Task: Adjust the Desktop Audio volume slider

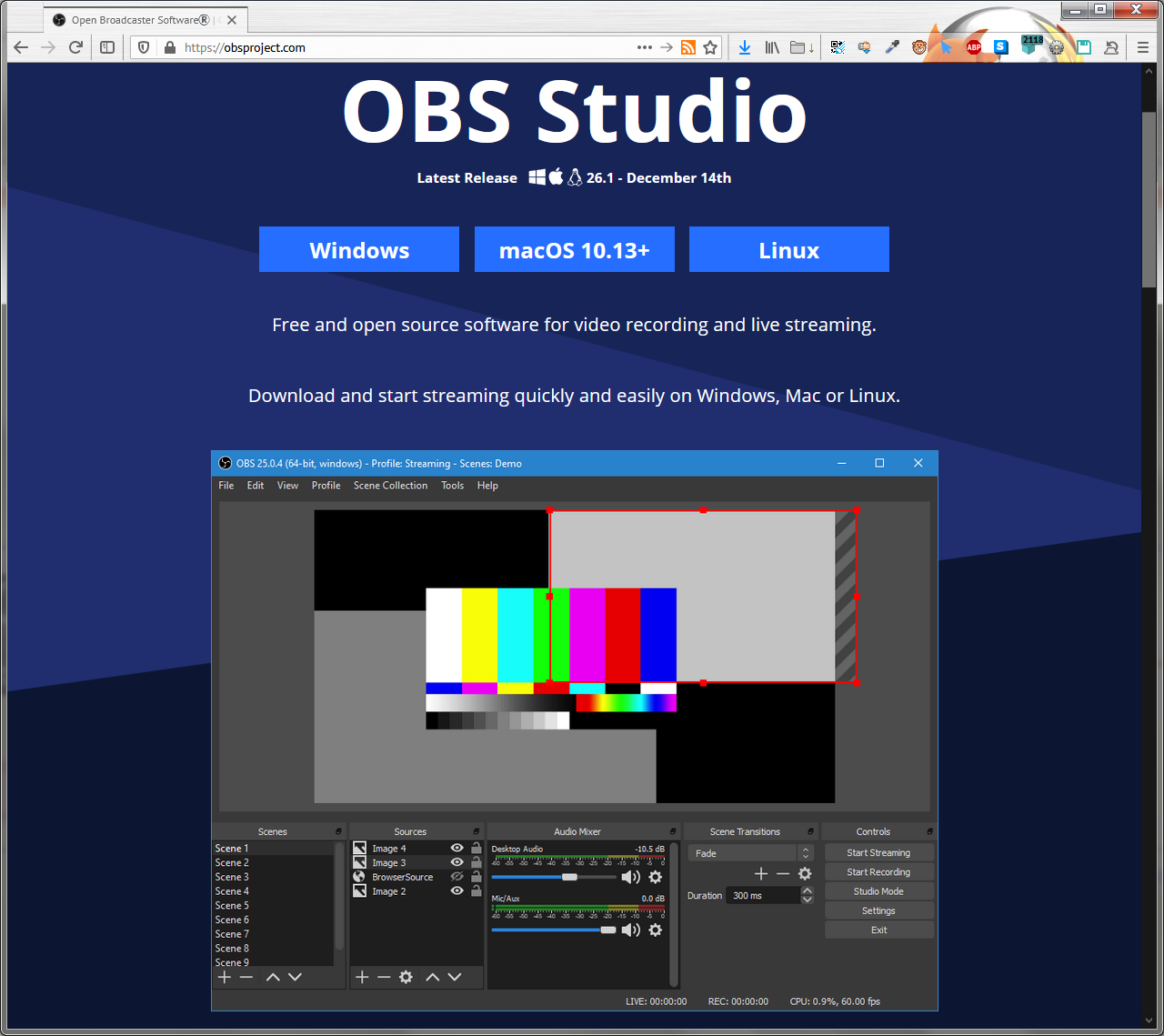Action: coord(553,877)
